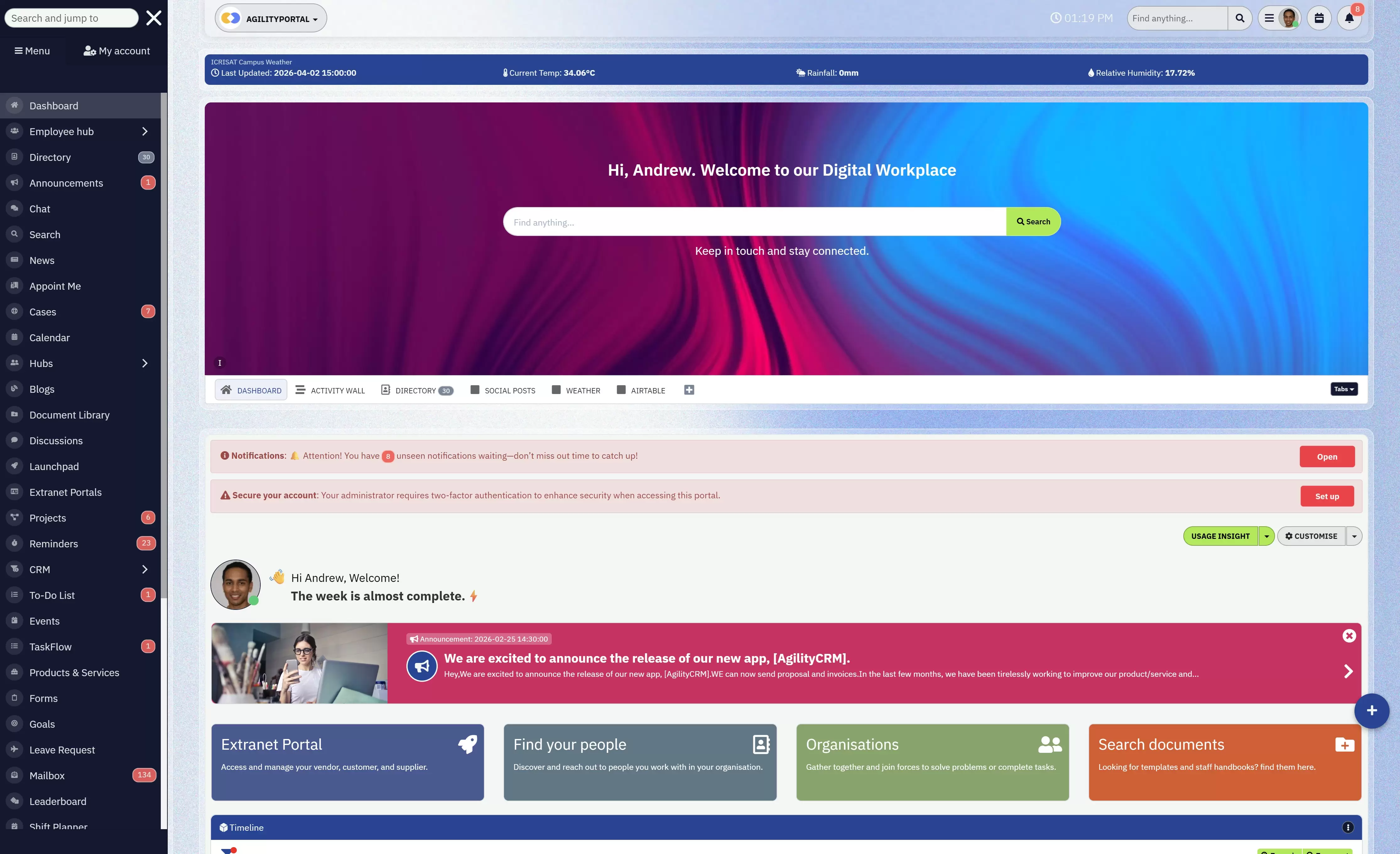Open Launchpad from the sidebar
Screen dimensions: 1400x854
pyautogui.click(x=54, y=466)
